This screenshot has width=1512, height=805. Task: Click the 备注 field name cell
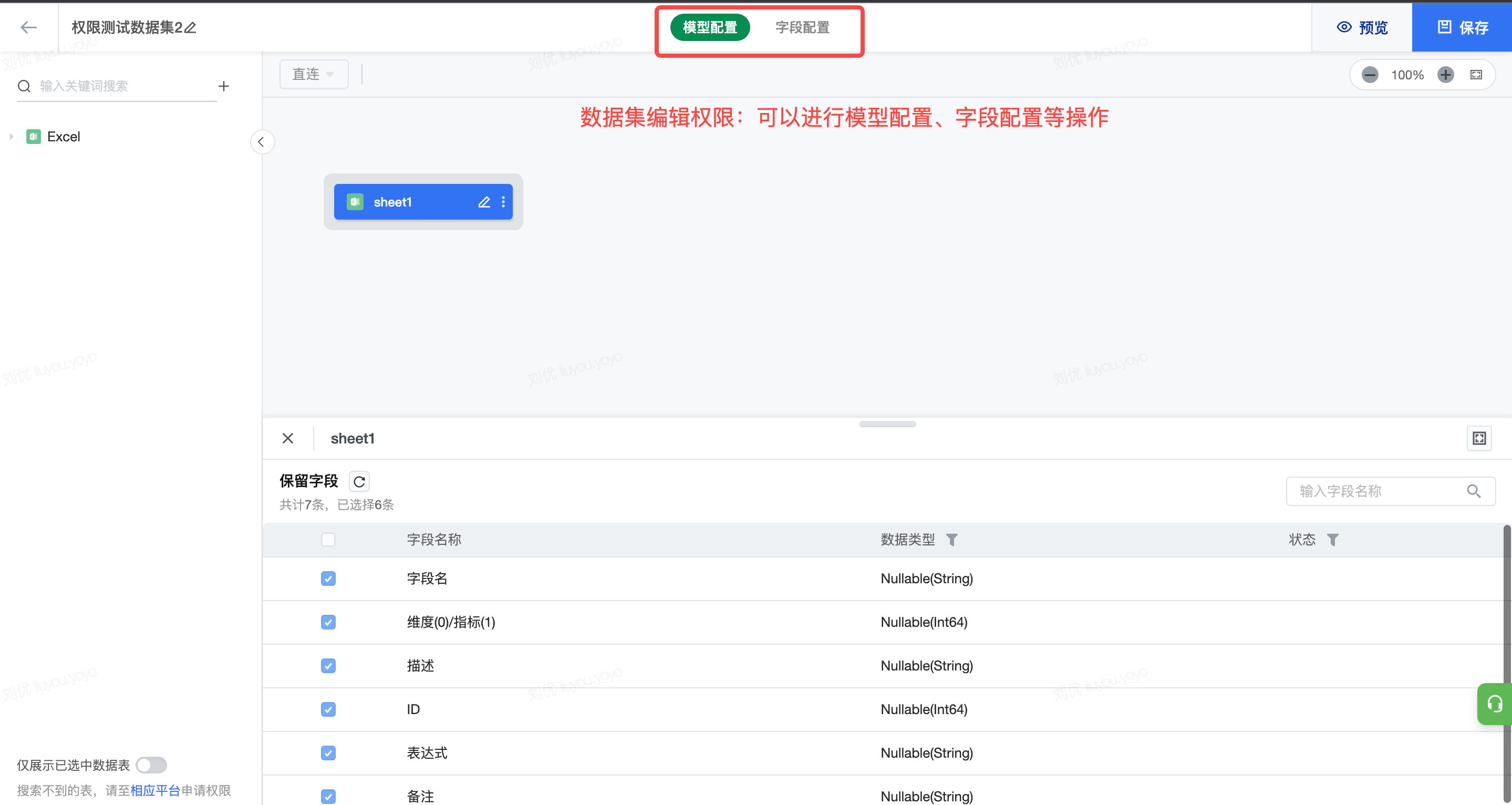420,796
